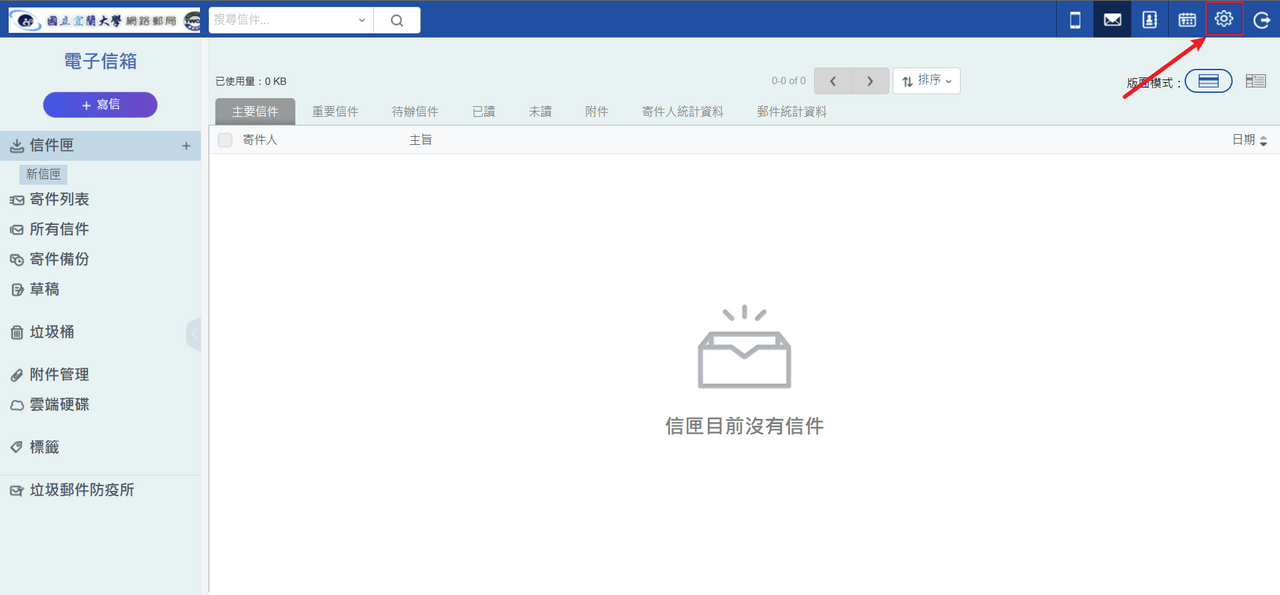Switch to the 待辦信件 tab
The width and height of the screenshot is (1280, 595).
[x=415, y=112]
